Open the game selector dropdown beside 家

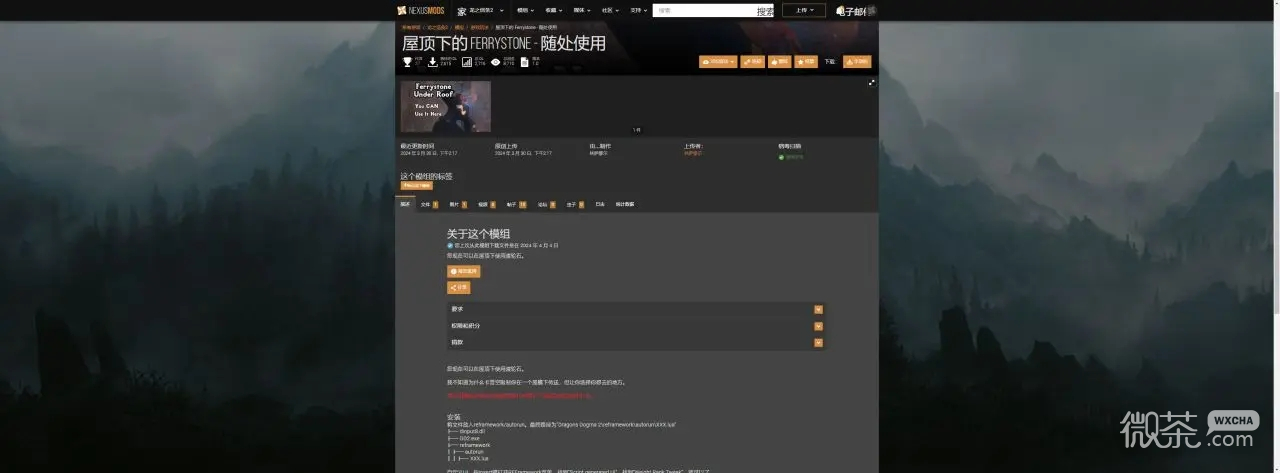(487, 10)
